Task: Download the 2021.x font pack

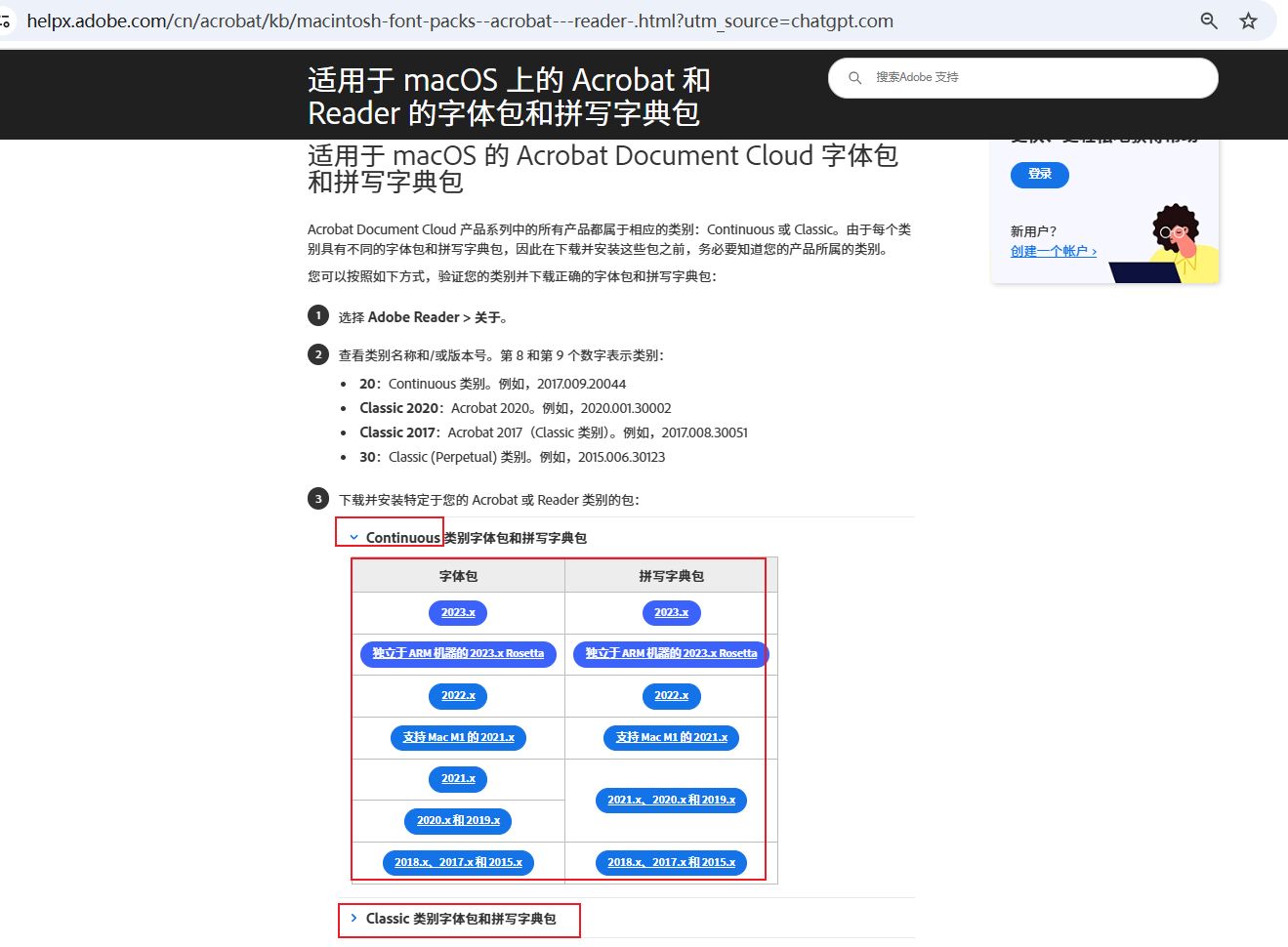Action: (458, 779)
